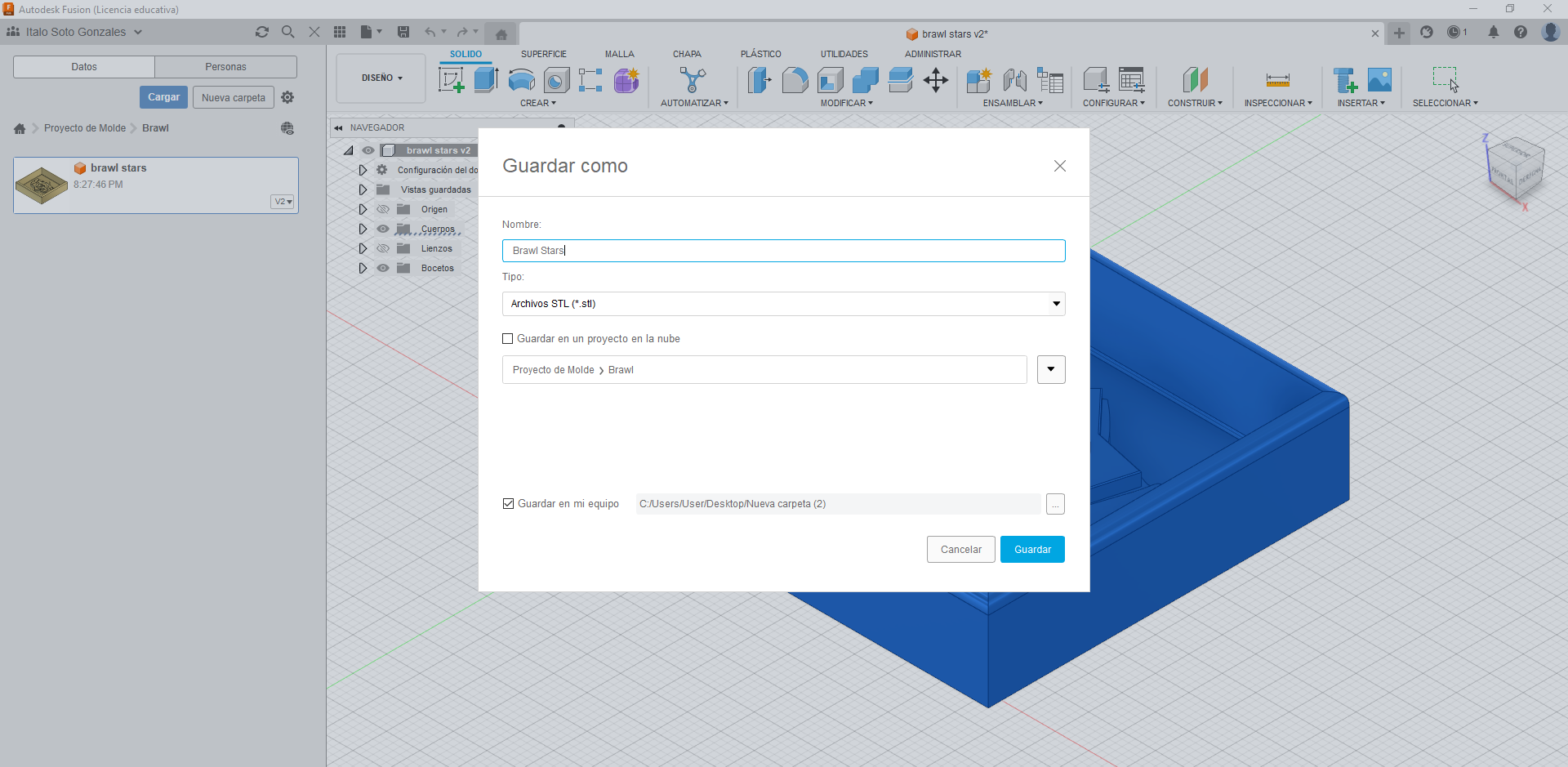Image resolution: width=1568 pixels, height=767 pixels.
Task: Click the Cargar button
Action: [x=164, y=97]
